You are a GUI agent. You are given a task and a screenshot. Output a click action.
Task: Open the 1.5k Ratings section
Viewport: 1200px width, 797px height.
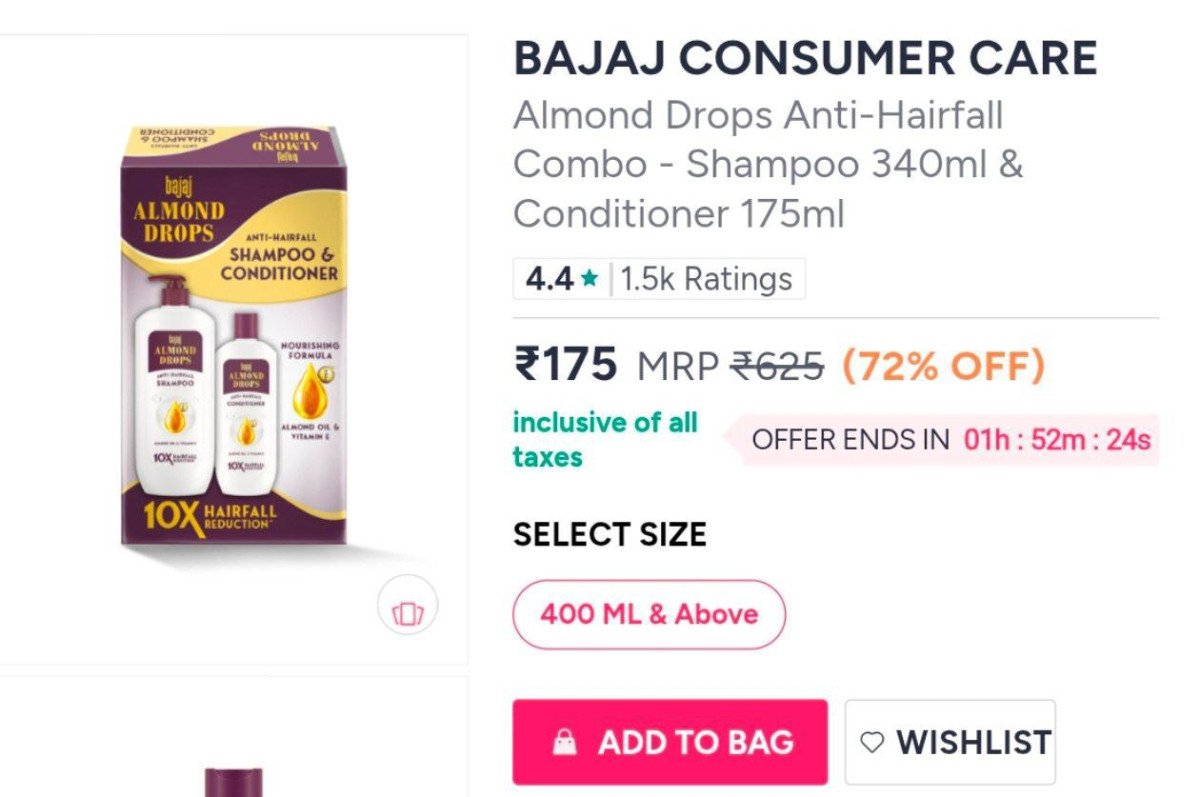706,279
